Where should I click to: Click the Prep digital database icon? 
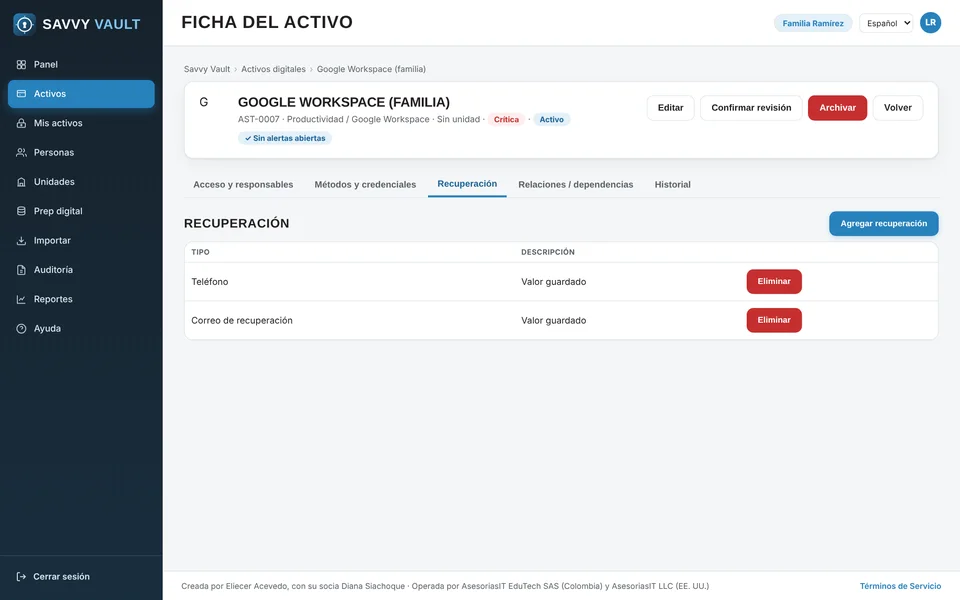tap(21, 211)
